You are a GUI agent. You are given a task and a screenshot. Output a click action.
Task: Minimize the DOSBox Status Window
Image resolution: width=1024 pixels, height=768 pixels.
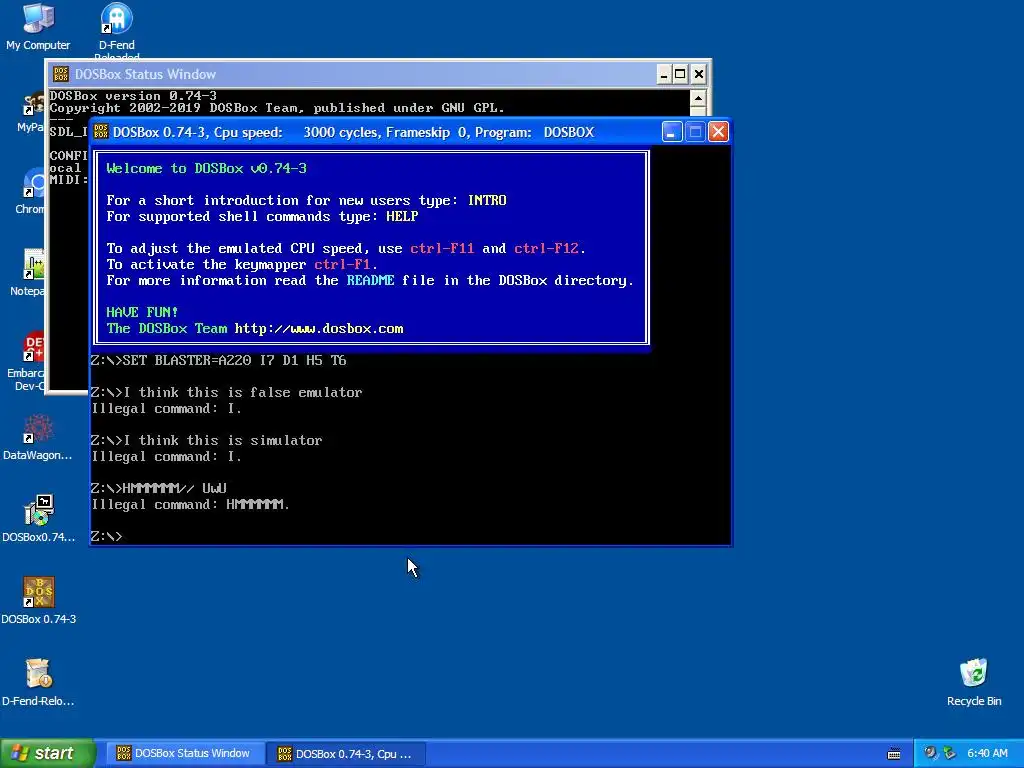664,74
